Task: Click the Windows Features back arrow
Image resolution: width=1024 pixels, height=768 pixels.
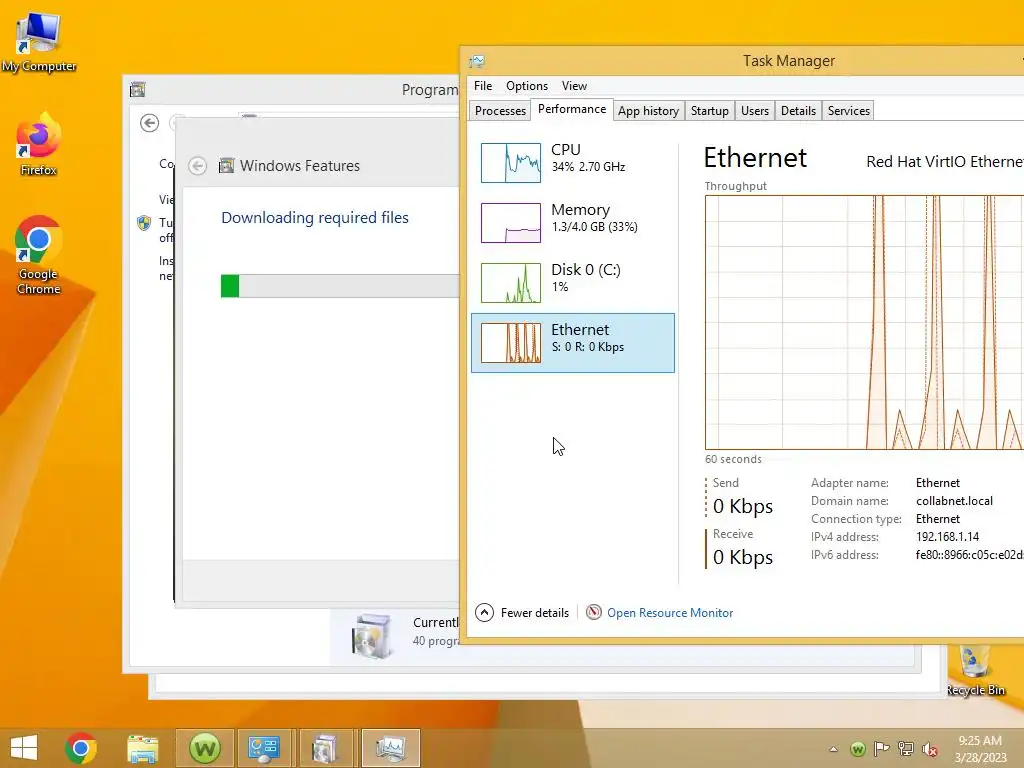Action: [x=198, y=166]
